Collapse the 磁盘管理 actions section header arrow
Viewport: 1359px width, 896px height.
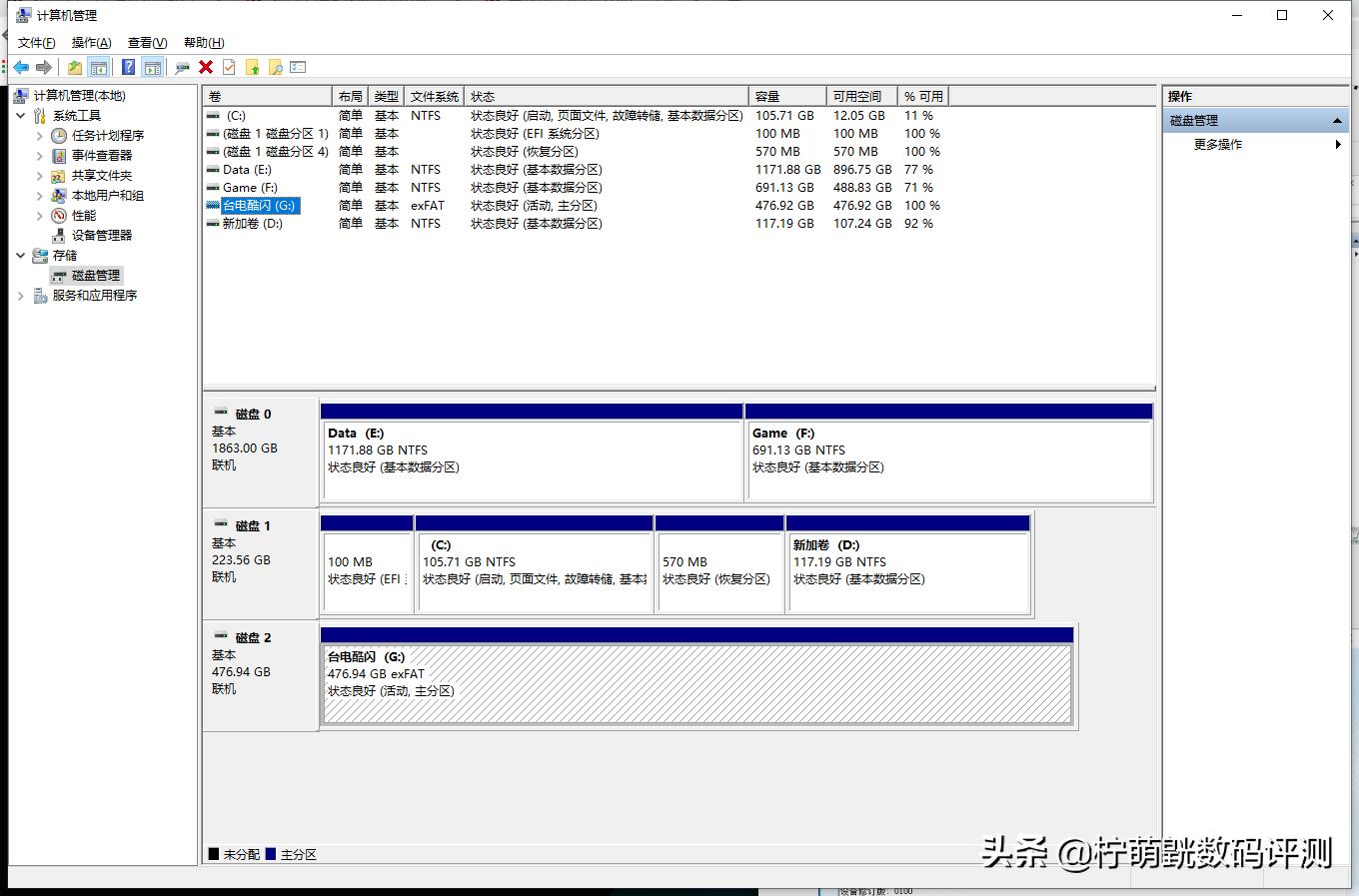[1337, 121]
